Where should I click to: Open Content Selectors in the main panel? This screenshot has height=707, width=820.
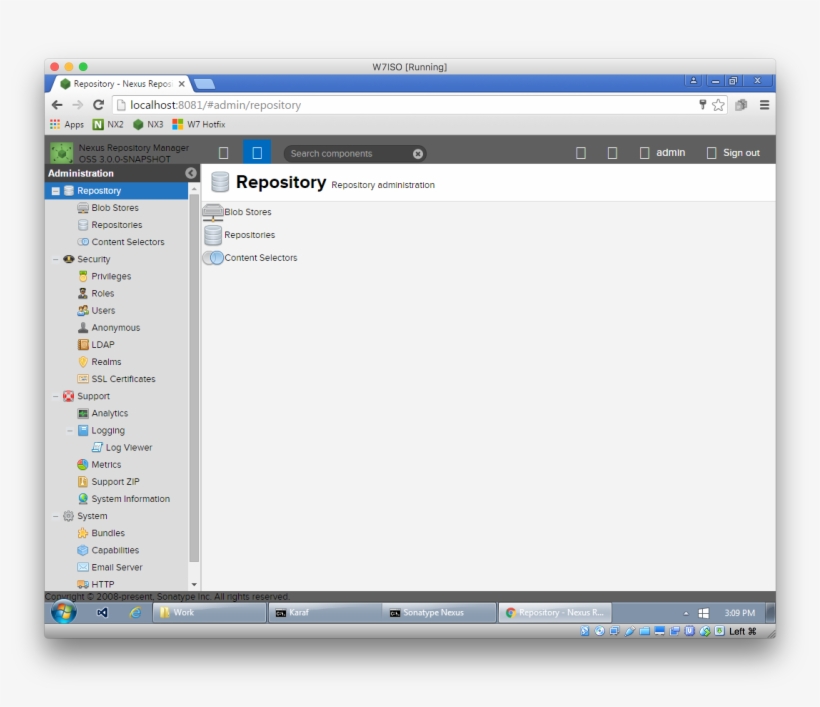pos(260,257)
